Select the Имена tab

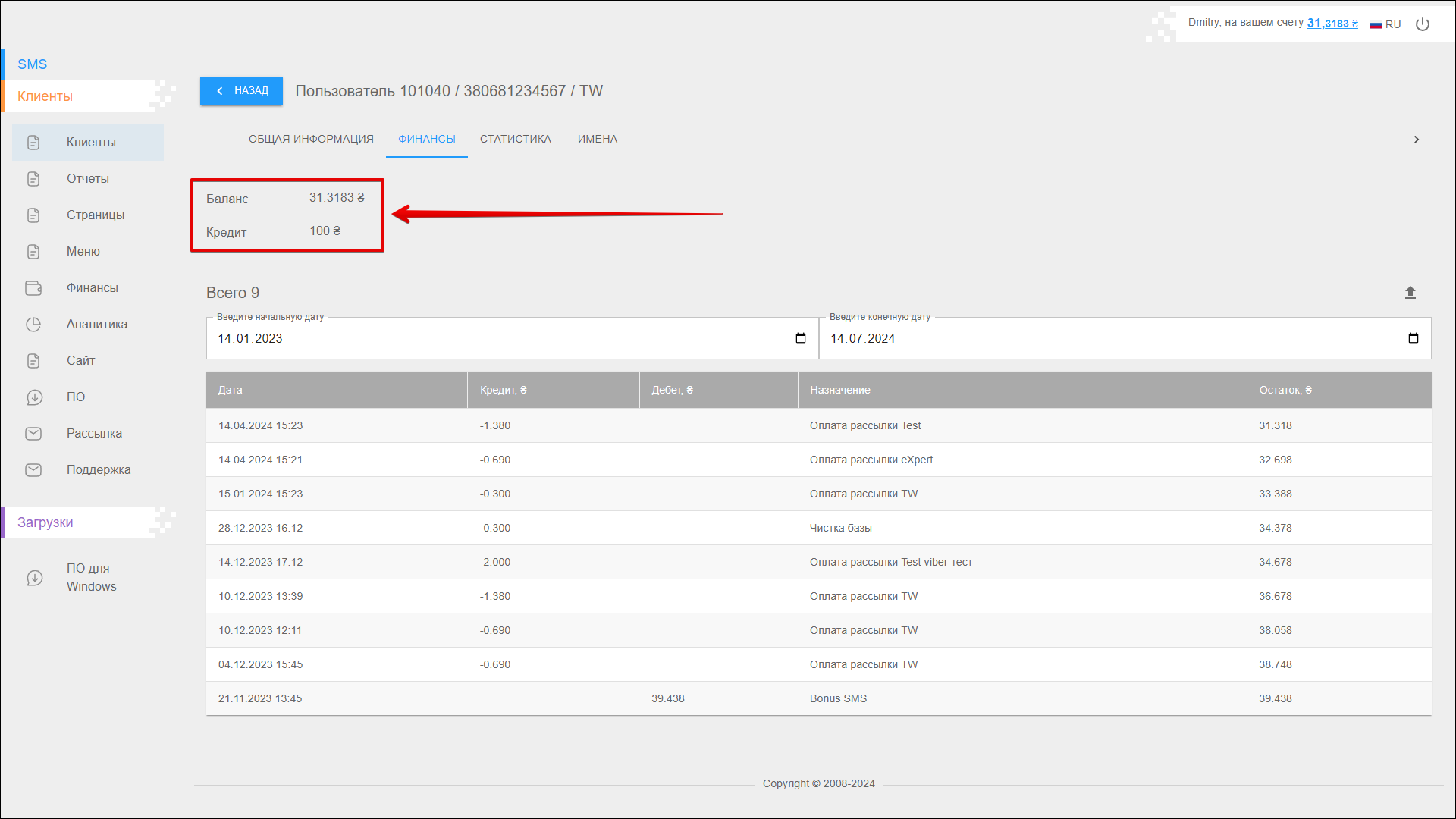597,140
